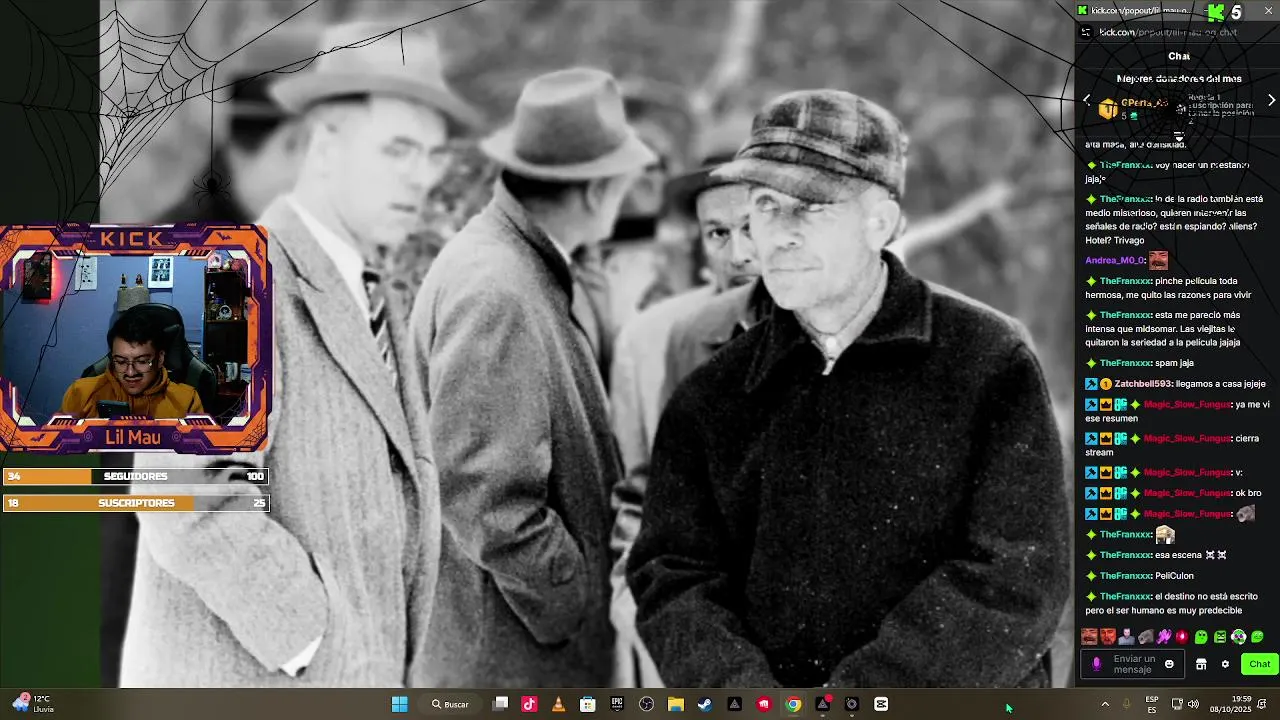Image resolution: width=1280 pixels, height=720 pixels.
Task: Open chat settings gear icon
Action: pos(1225,664)
